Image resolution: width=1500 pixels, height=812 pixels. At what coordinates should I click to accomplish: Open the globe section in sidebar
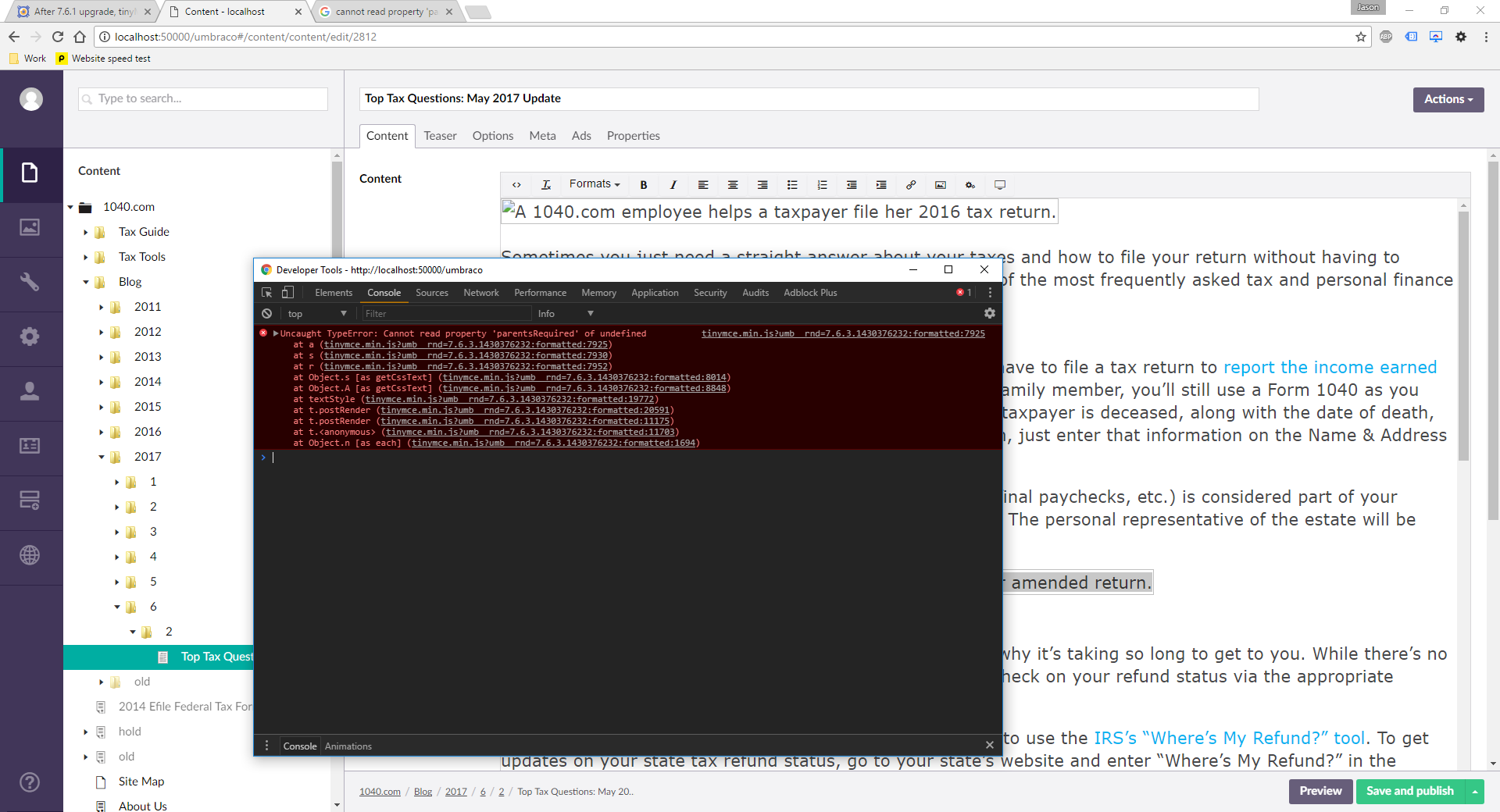point(30,555)
